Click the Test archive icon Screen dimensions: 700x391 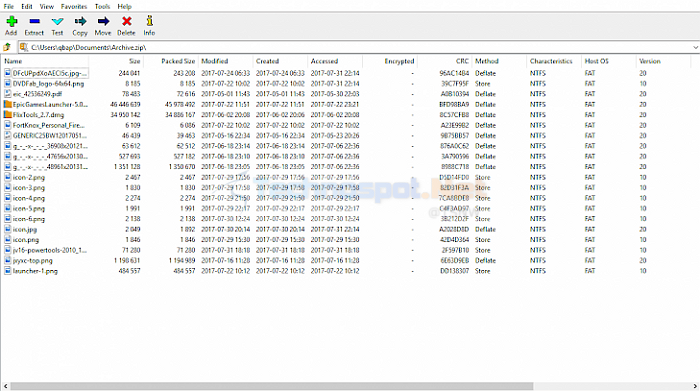coord(58,21)
